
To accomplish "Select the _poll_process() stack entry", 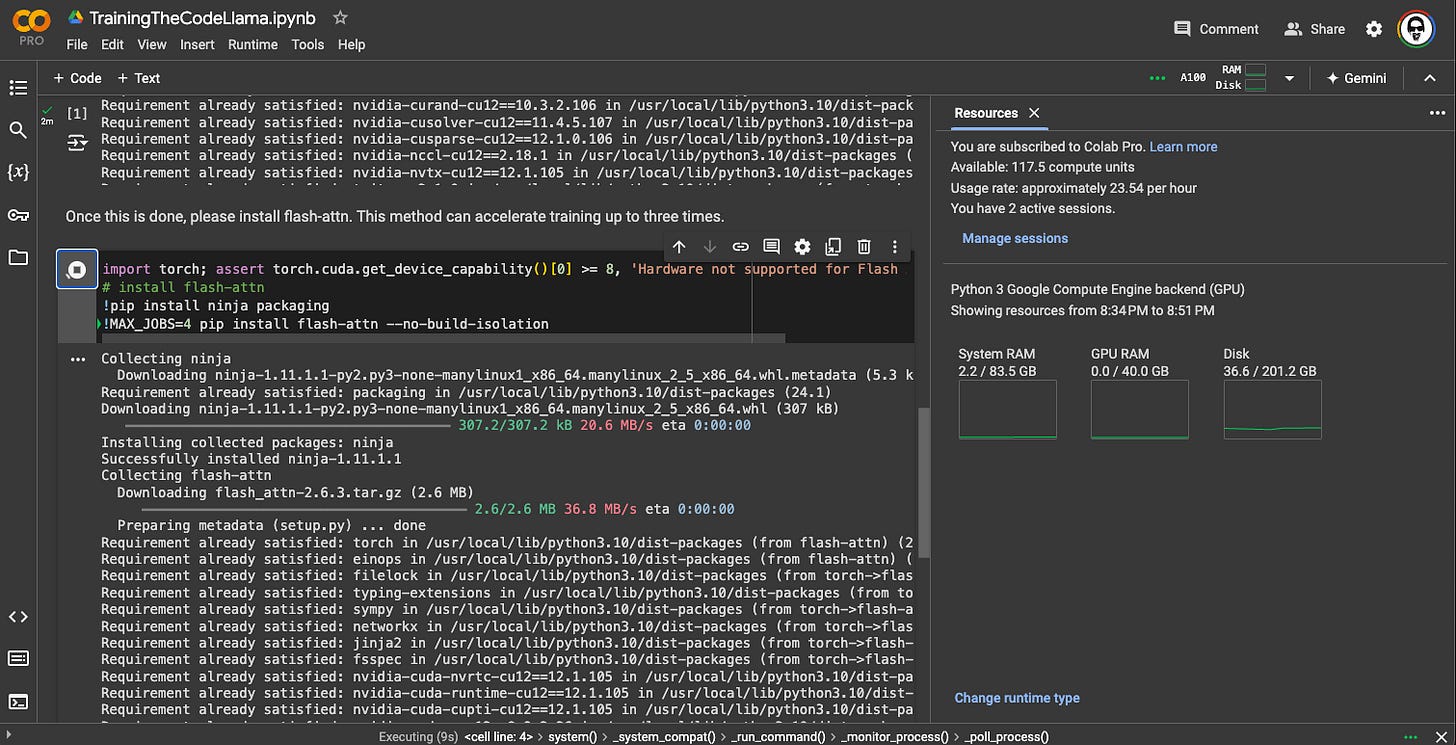I will (1007, 737).
